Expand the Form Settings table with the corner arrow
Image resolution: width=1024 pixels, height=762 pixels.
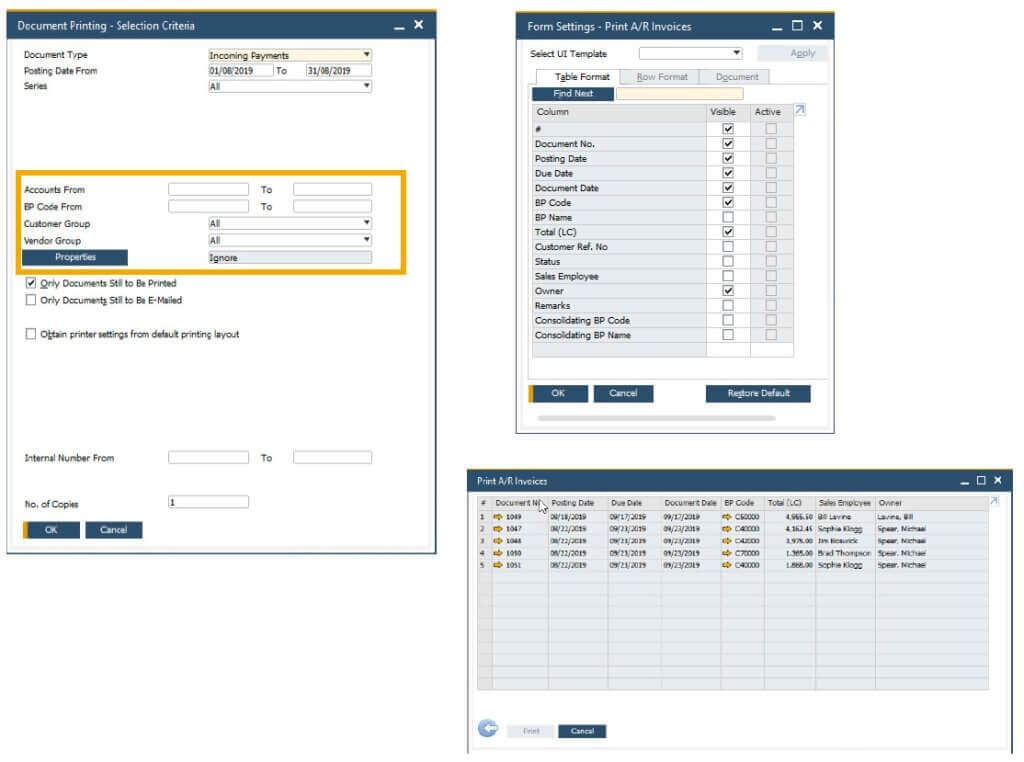[x=799, y=111]
